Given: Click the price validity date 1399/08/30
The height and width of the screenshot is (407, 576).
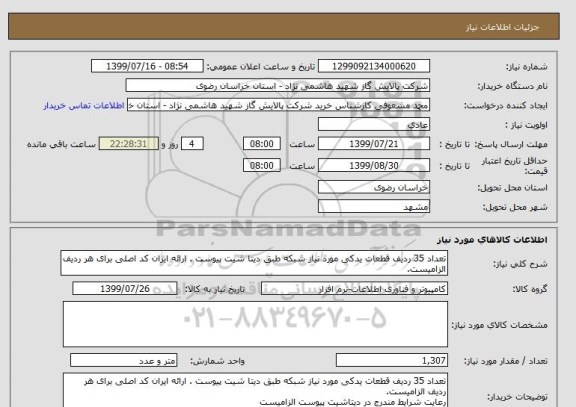Looking at the screenshot, I should tap(374, 166).
